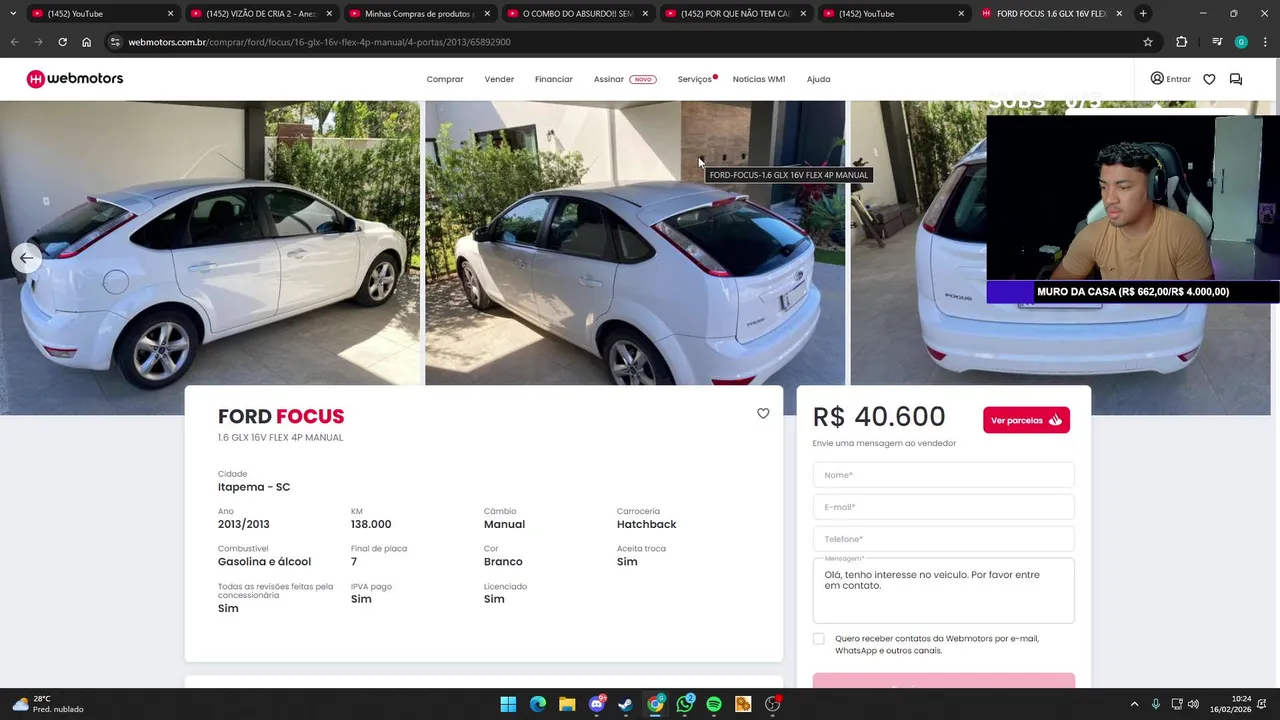Screen dimensions: 1280x720
Task: Open the Comprar menu
Action: click(445, 79)
